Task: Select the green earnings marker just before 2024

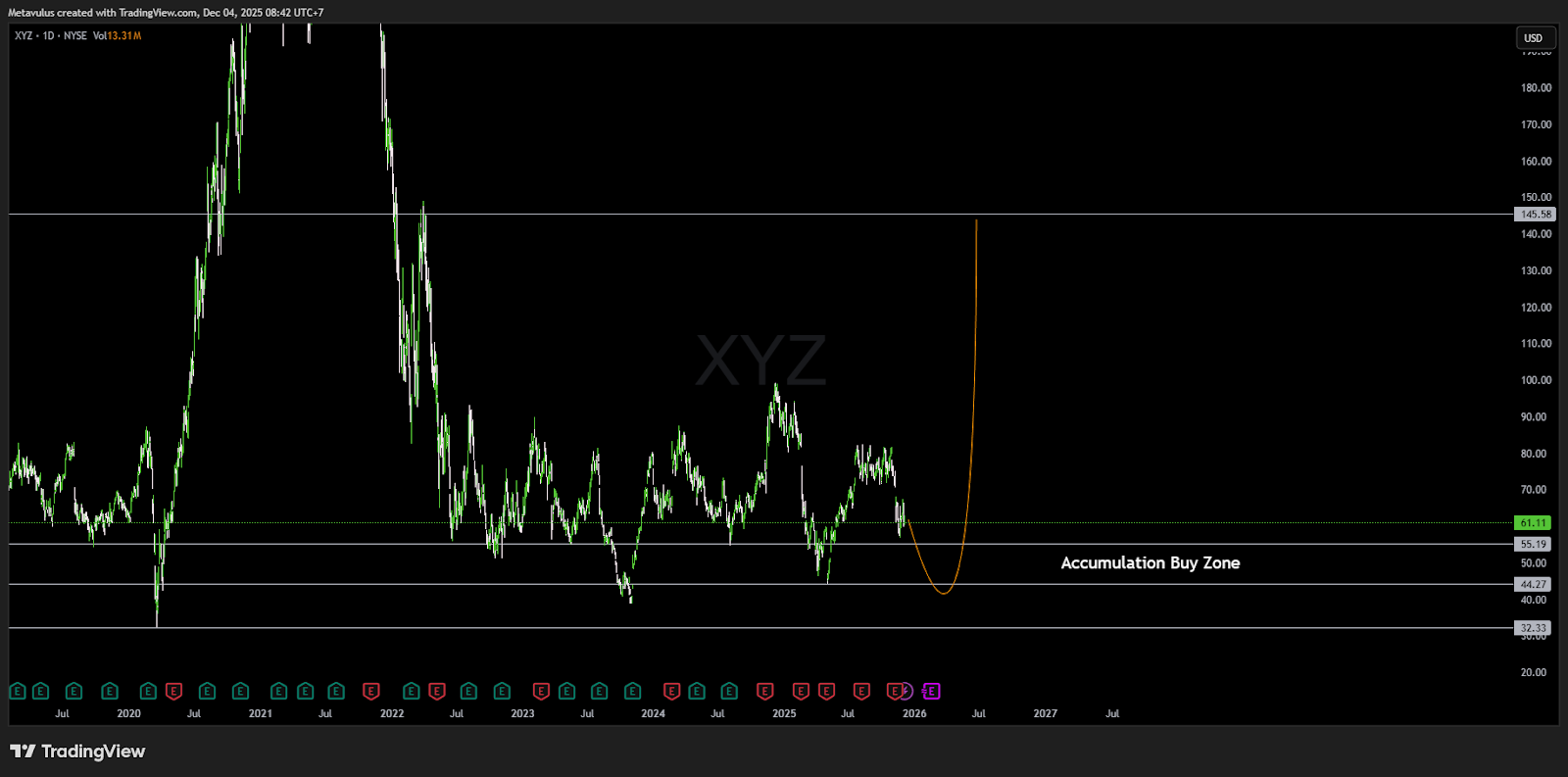Action: (x=632, y=692)
